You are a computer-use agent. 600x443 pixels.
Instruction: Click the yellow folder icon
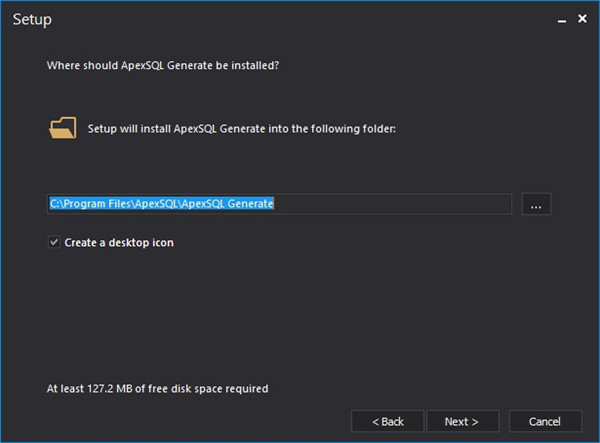point(62,128)
